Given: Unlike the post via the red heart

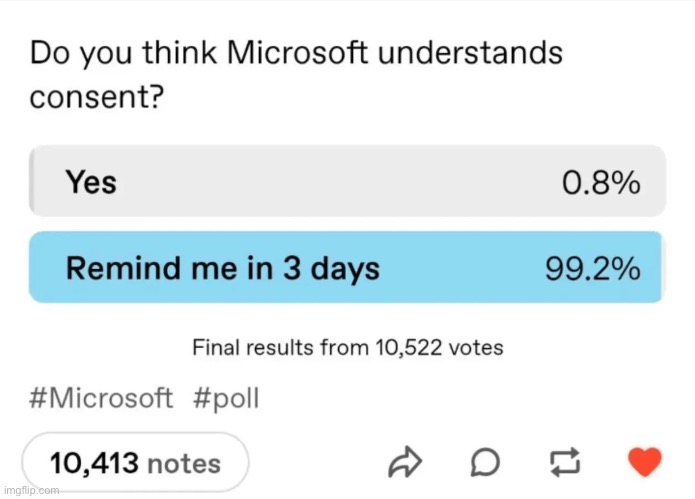Looking at the screenshot, I should tap(645, 462).
